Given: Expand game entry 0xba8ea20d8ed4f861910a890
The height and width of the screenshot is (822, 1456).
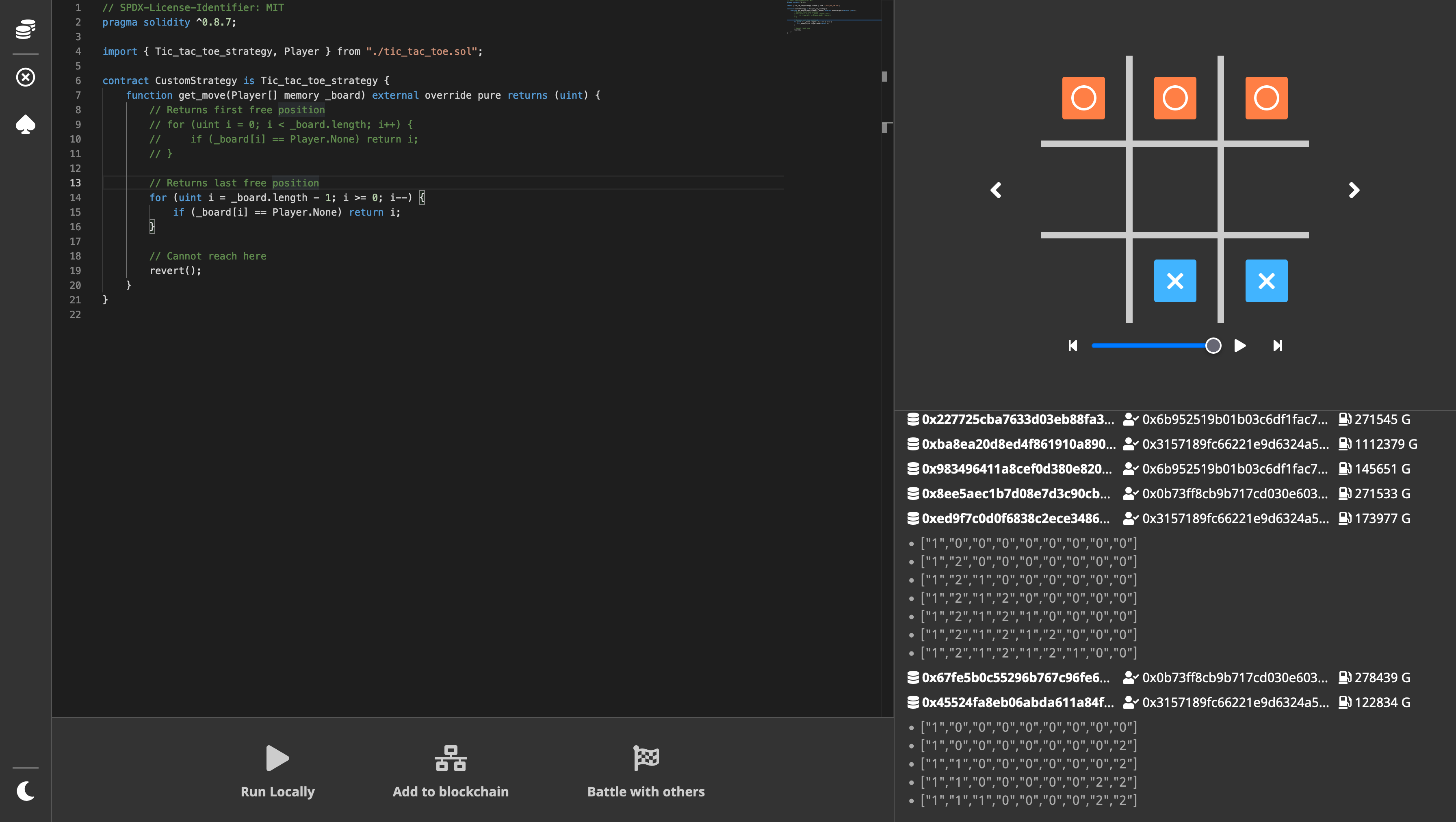Looking at the screenshot, I should pos(1018,444).
